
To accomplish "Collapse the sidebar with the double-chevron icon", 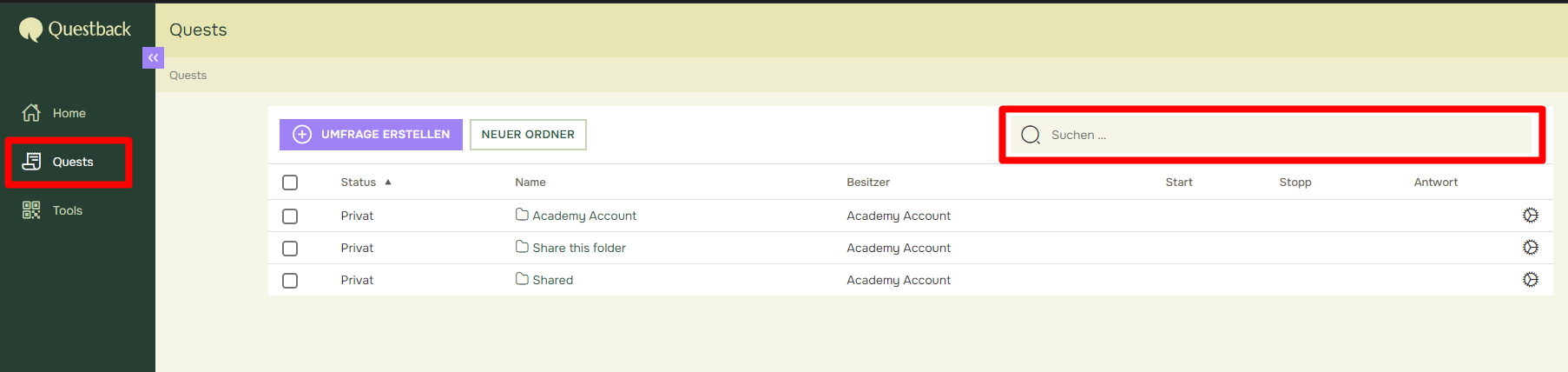I will coord(153,57).
